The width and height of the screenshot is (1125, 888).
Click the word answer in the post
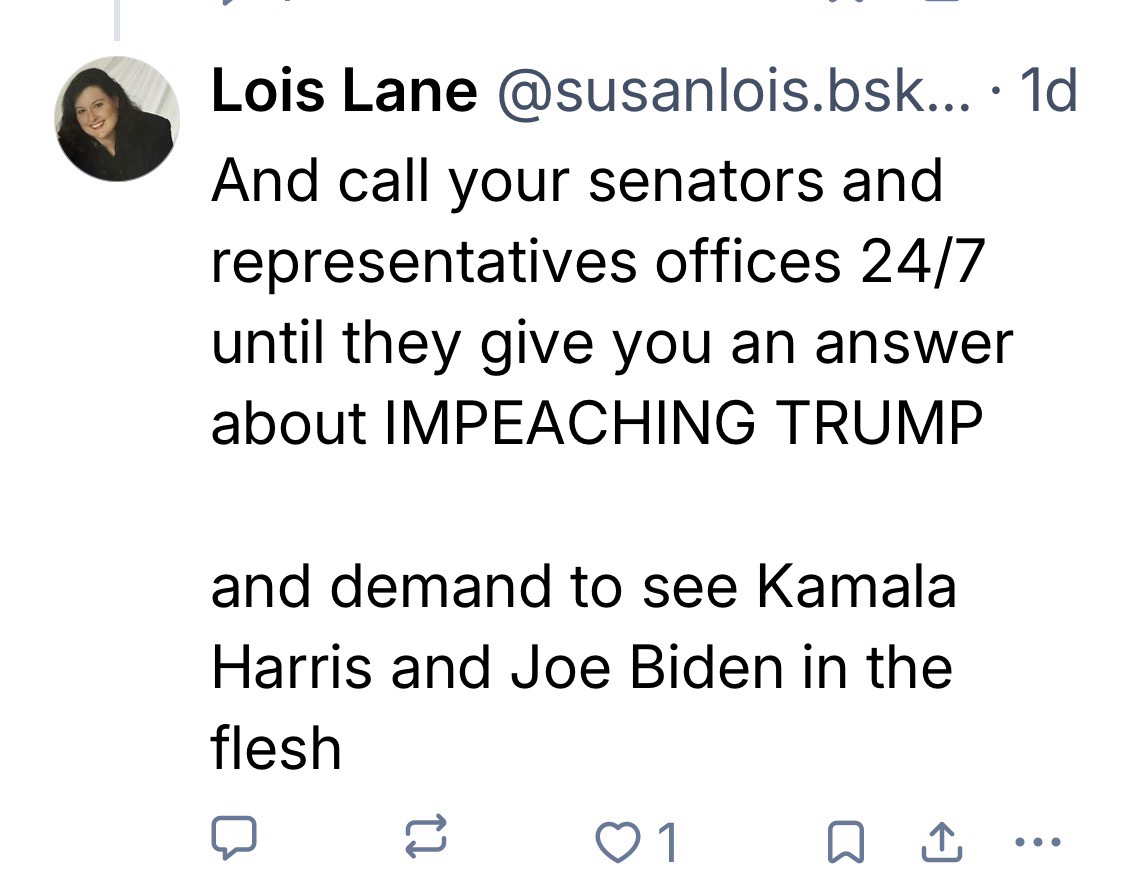913,343
